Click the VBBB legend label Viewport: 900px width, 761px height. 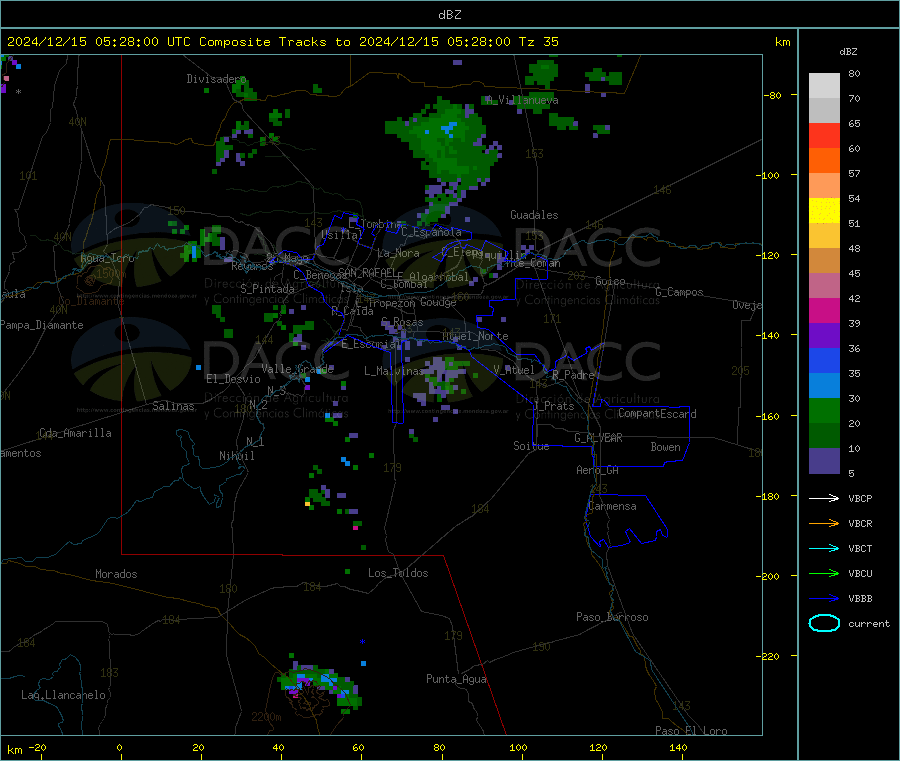pos(860,598)
